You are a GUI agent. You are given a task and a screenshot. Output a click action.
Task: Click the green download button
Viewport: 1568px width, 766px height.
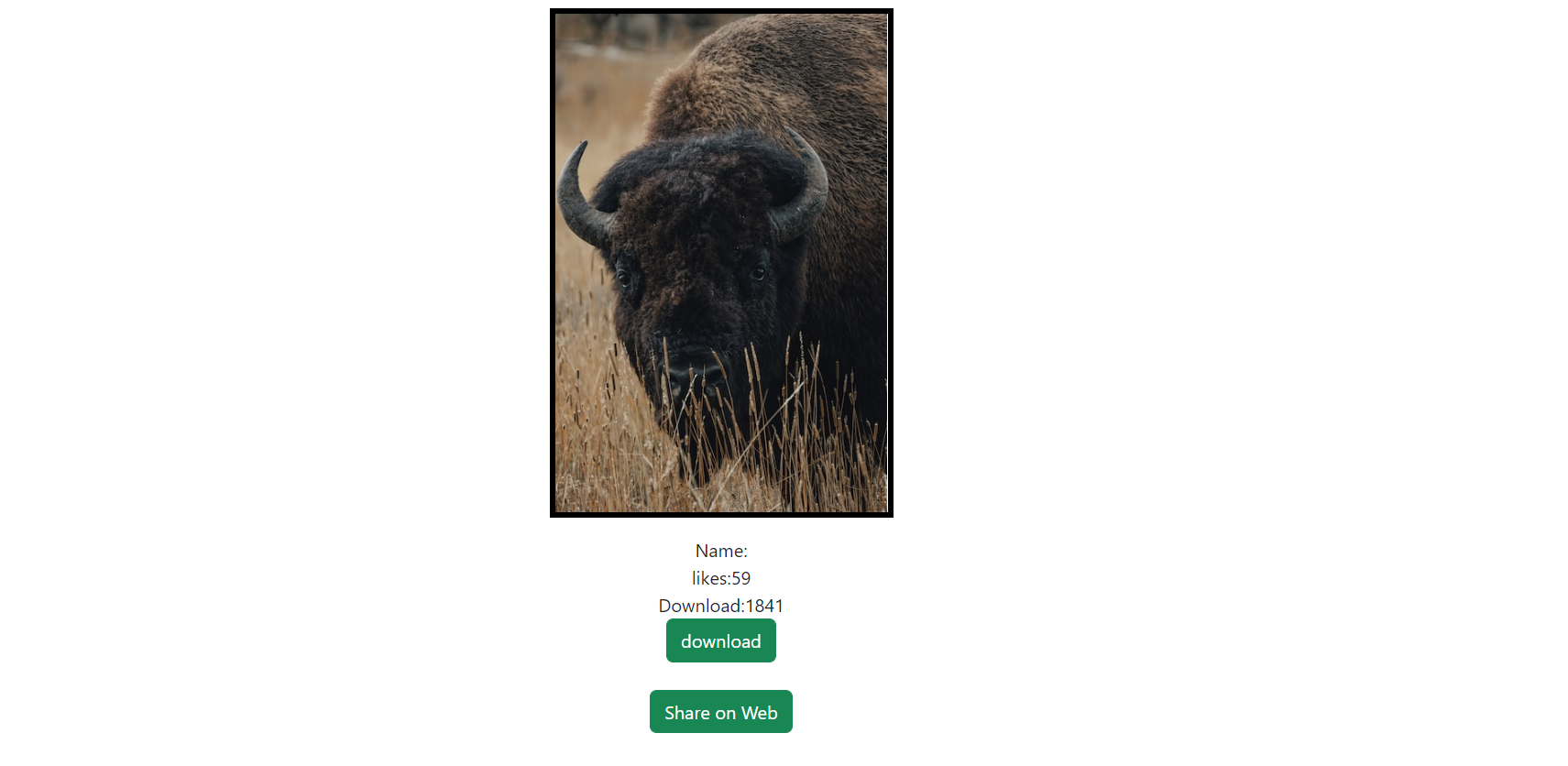click(x=720, y=640)
